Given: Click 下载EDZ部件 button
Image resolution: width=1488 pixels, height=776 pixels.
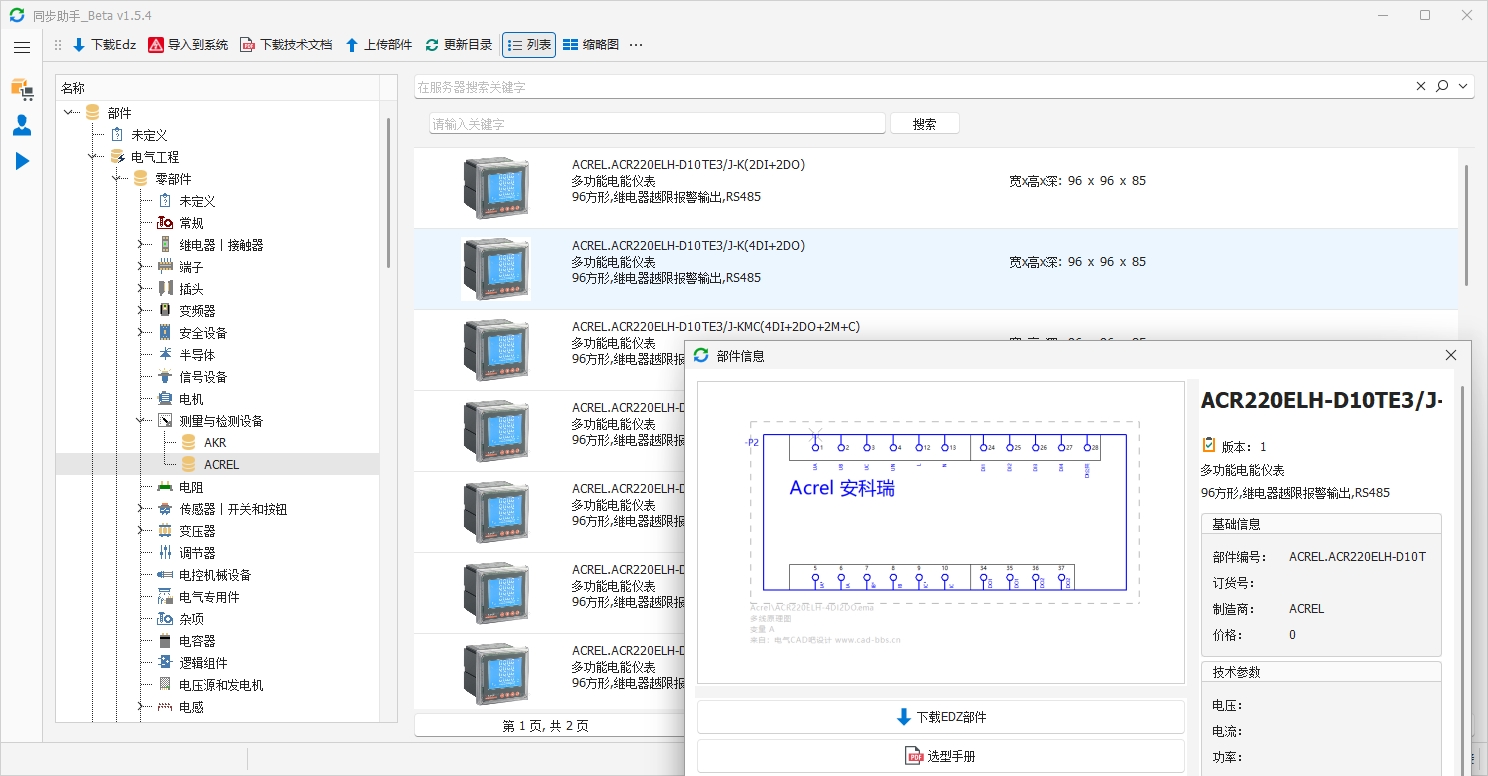Looking at the screenshot, I should click(x=941, y=717).
